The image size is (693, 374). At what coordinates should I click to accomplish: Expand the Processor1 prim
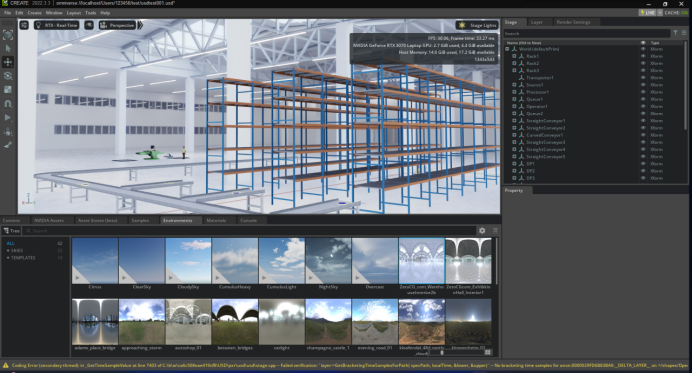click(514, 92)
